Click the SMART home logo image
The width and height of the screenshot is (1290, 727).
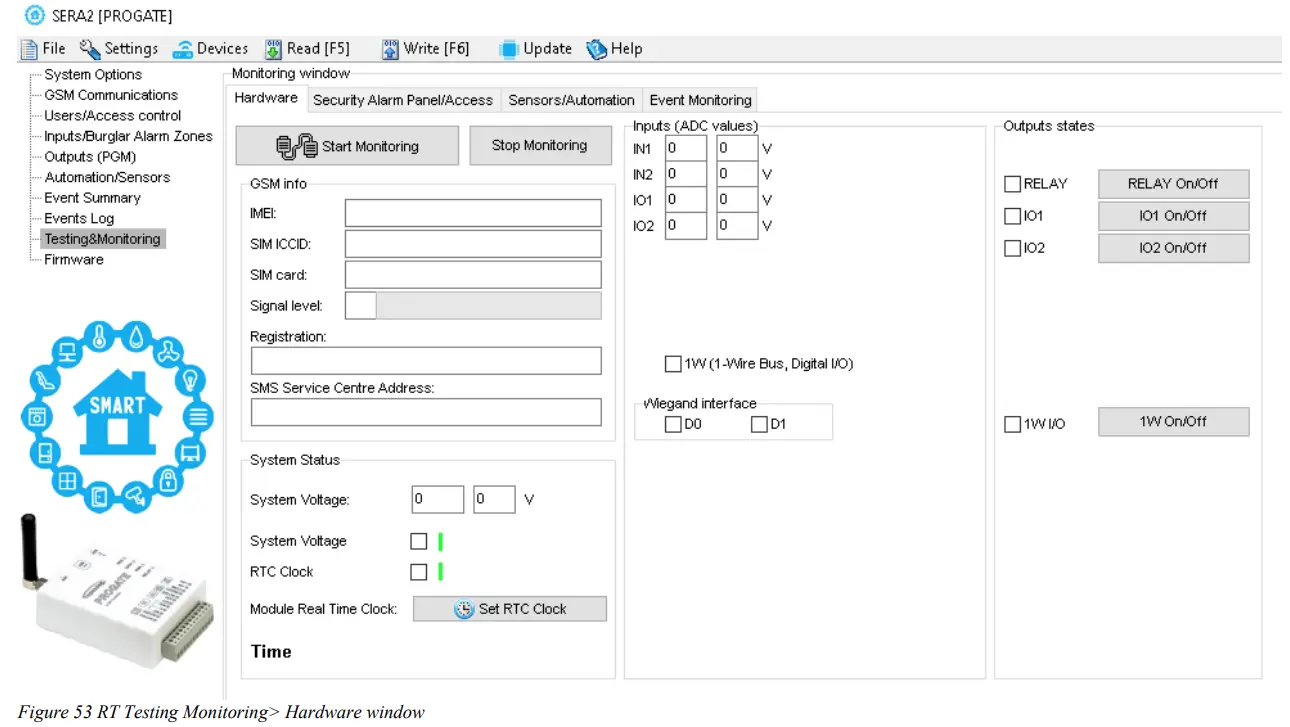point(118,418)
